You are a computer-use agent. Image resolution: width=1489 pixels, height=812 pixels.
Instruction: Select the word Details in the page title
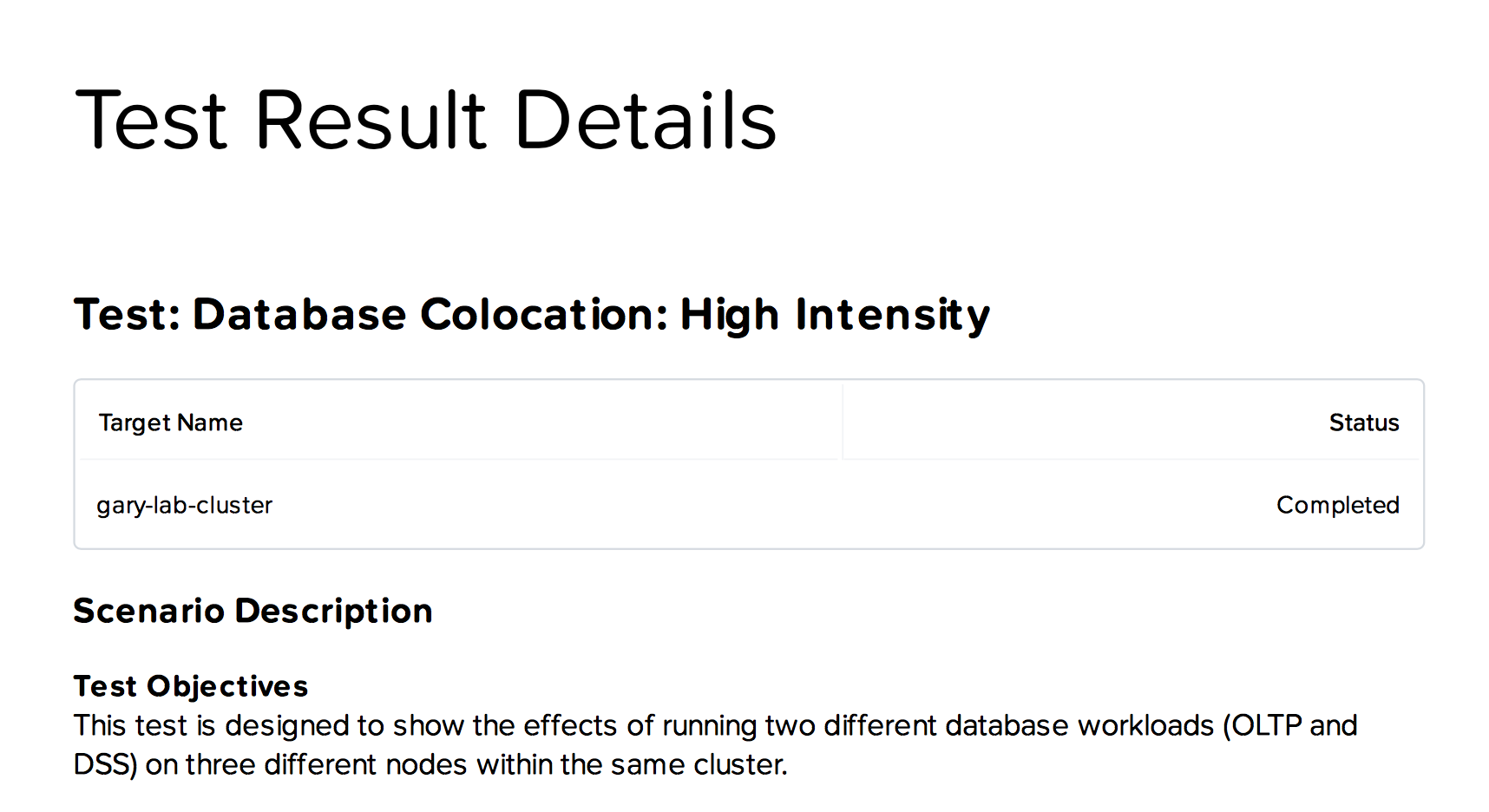(x=646, y=121)
